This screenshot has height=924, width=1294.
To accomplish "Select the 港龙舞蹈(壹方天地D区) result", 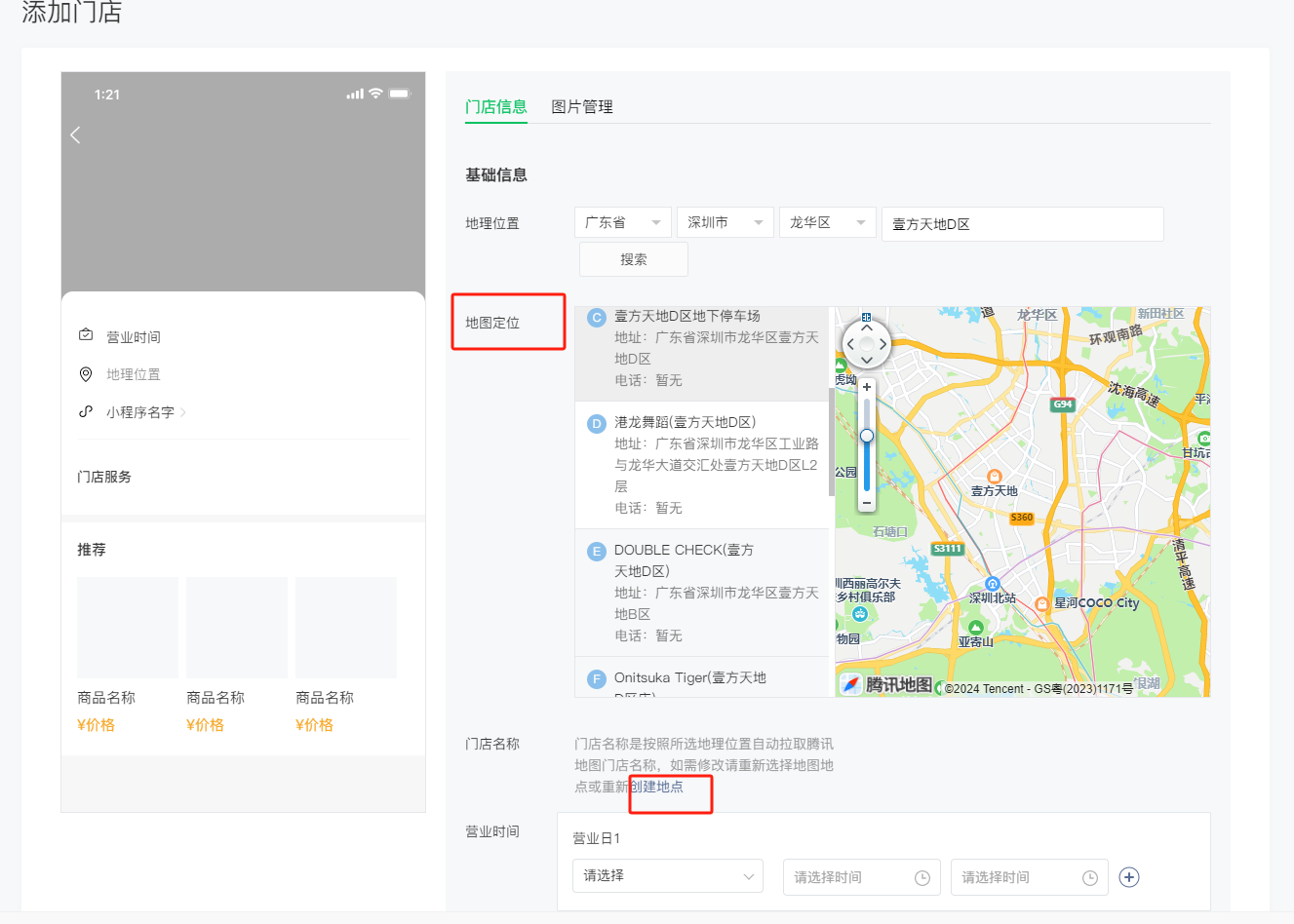I will pos(702,465).
